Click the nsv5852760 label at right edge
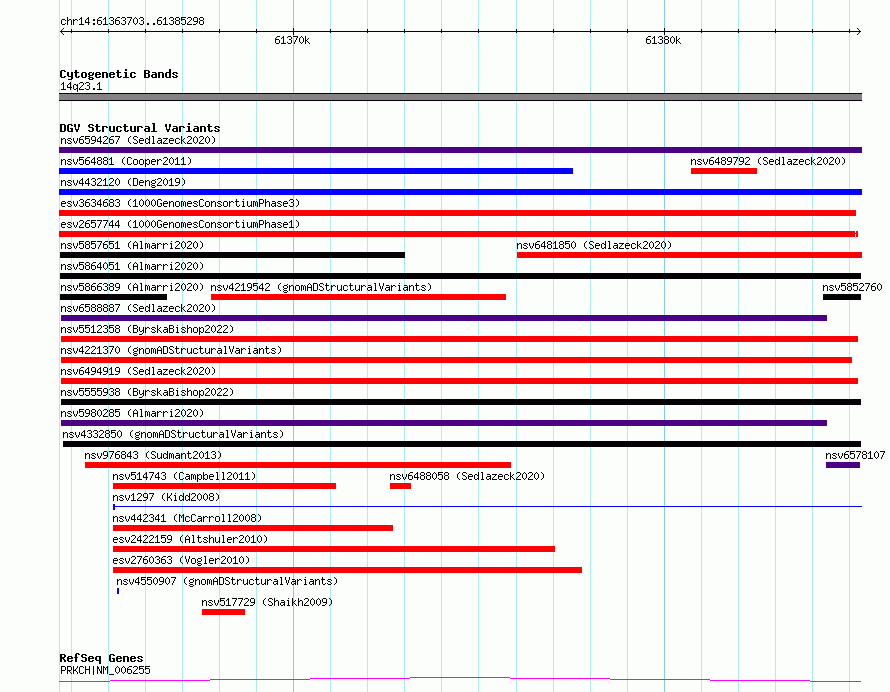The width and height of the screenshot is (890, 692). (853, 287)
